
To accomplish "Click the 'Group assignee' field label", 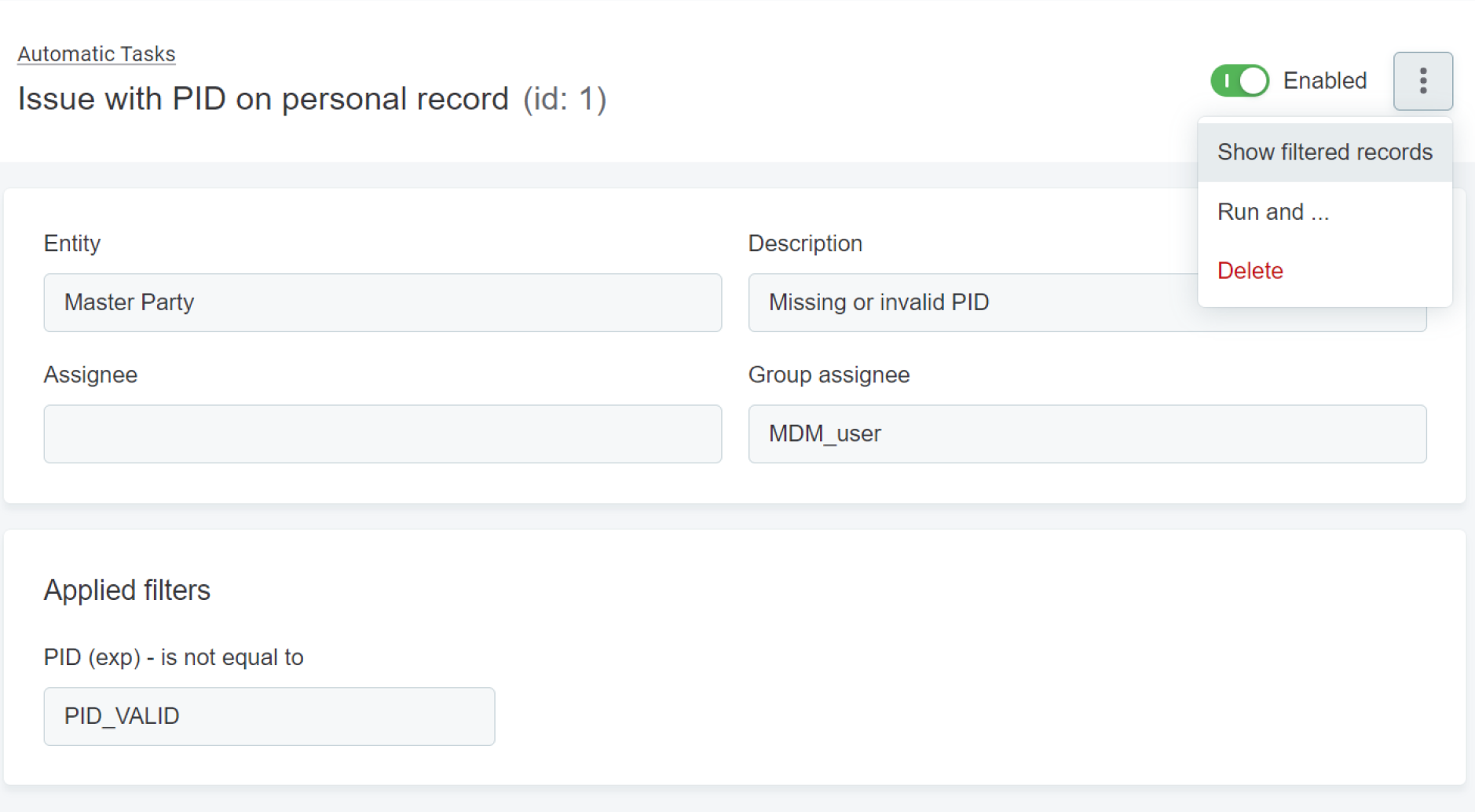I will (829, 375).
